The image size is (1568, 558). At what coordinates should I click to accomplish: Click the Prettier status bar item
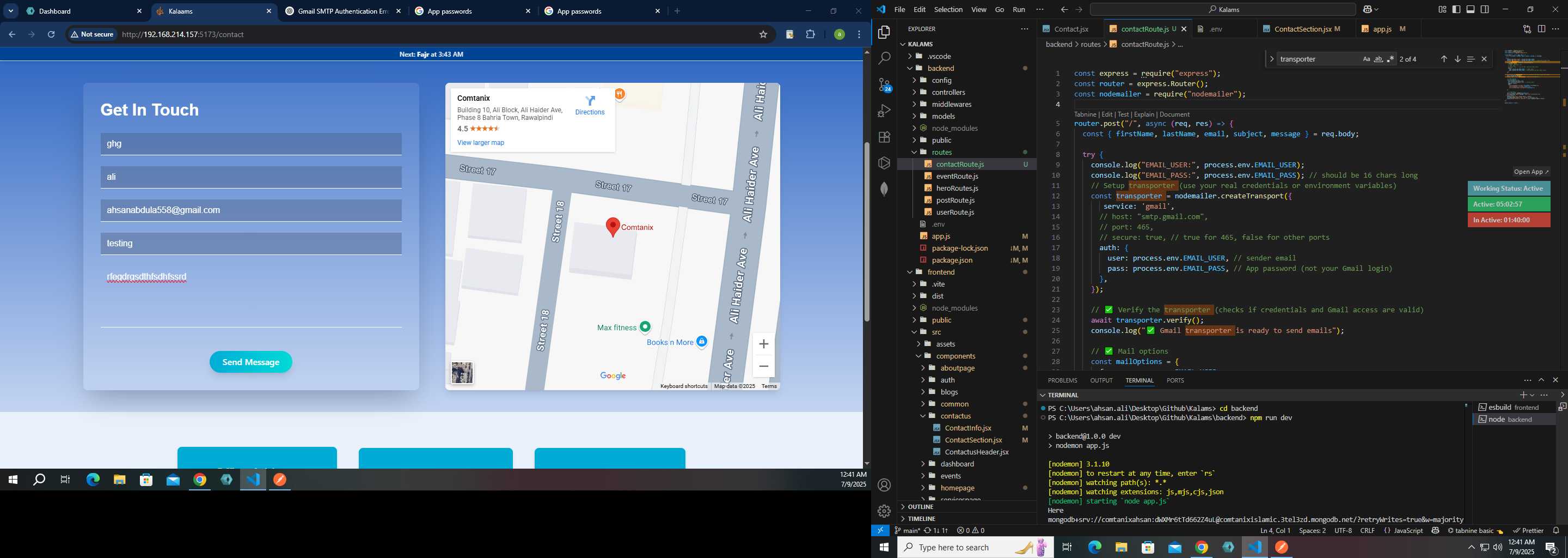[1528, 531]
